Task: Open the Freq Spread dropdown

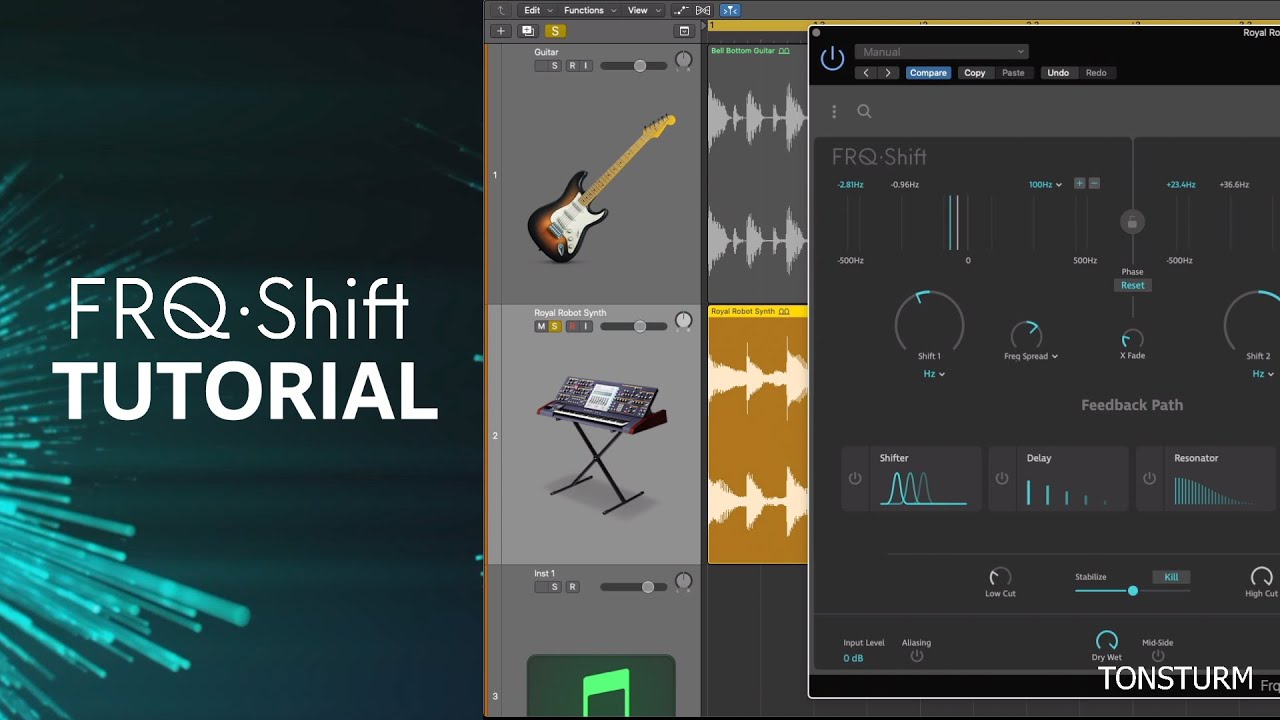Action: click(x=1031, y=356)
